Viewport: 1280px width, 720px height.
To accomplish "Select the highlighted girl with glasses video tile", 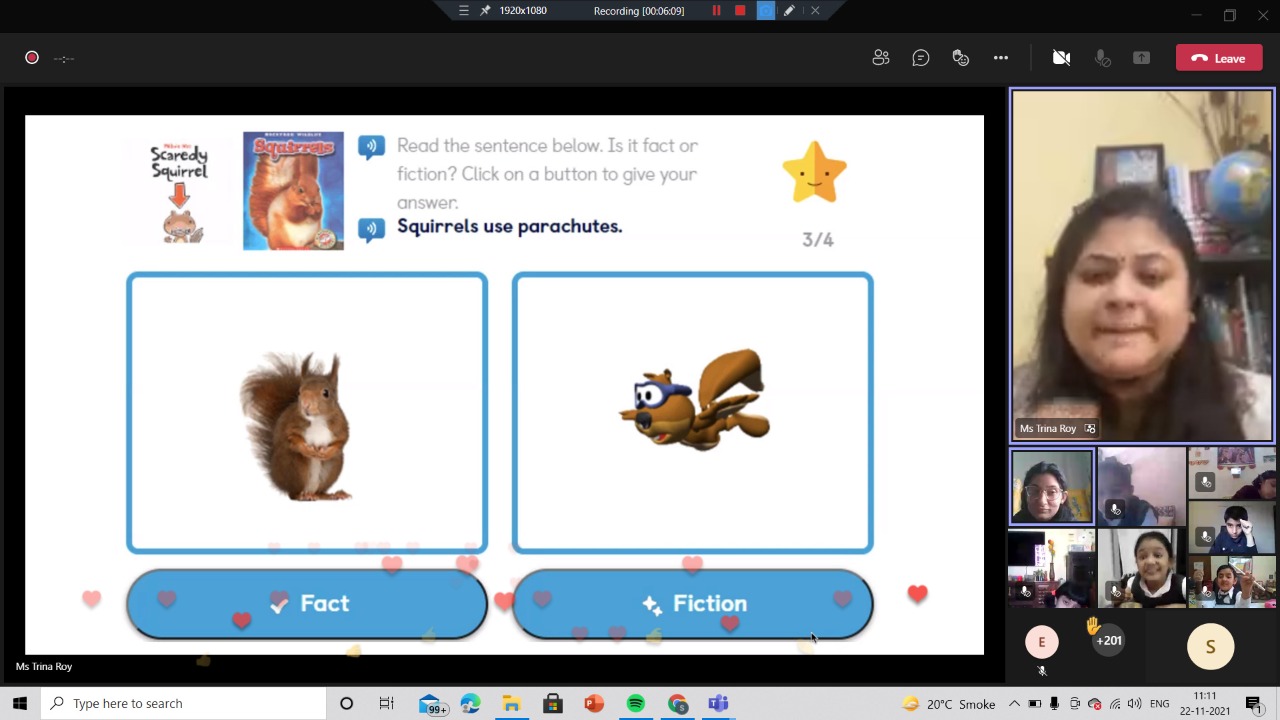I will (1052, 487).
